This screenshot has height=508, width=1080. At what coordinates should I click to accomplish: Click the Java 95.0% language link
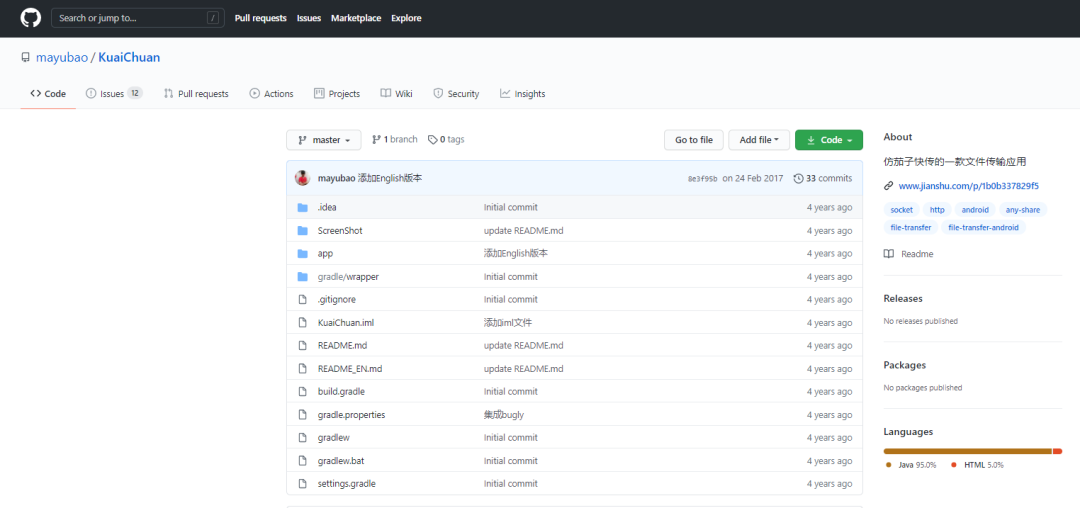point(911,465)
